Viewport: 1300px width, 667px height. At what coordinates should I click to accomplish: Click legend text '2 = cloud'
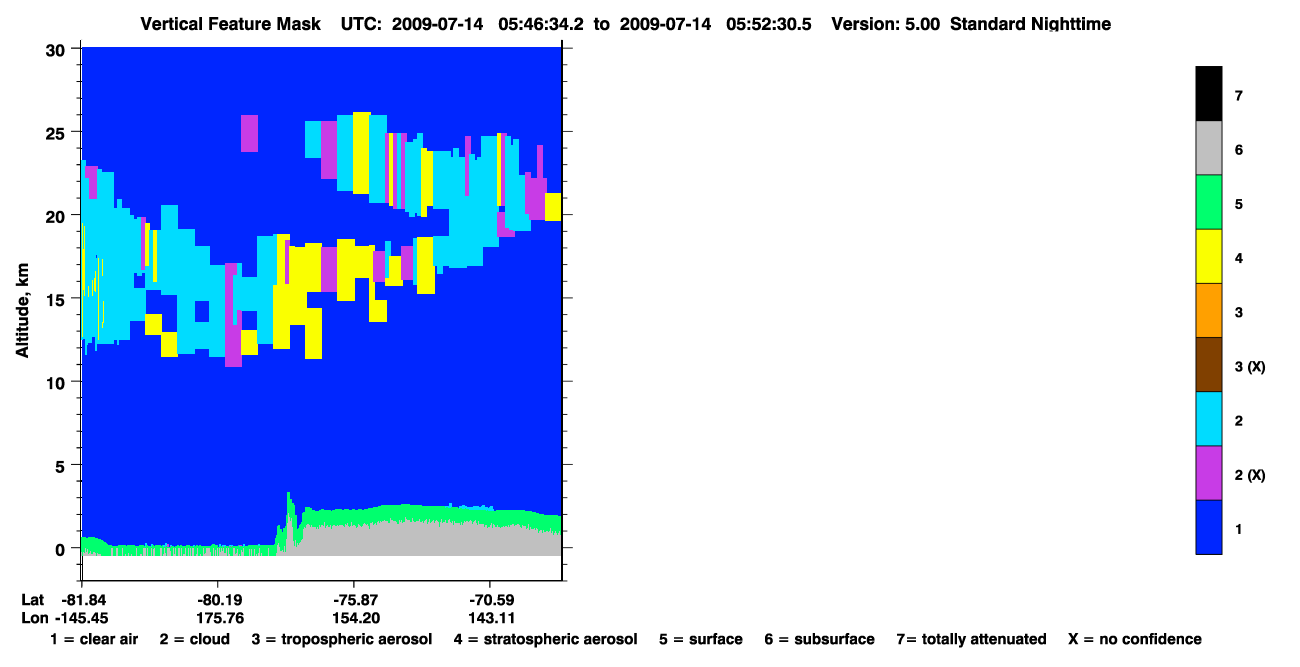coord(194,639)
